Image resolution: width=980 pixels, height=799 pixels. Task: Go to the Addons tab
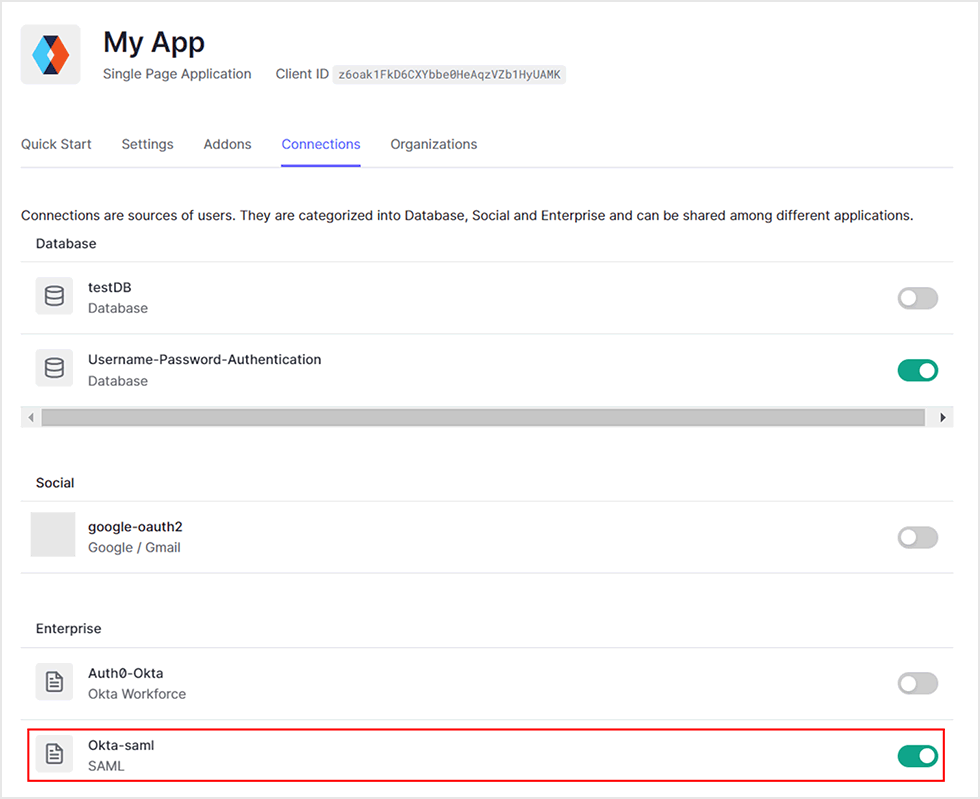pyautogui.click(x=228, y=144)
